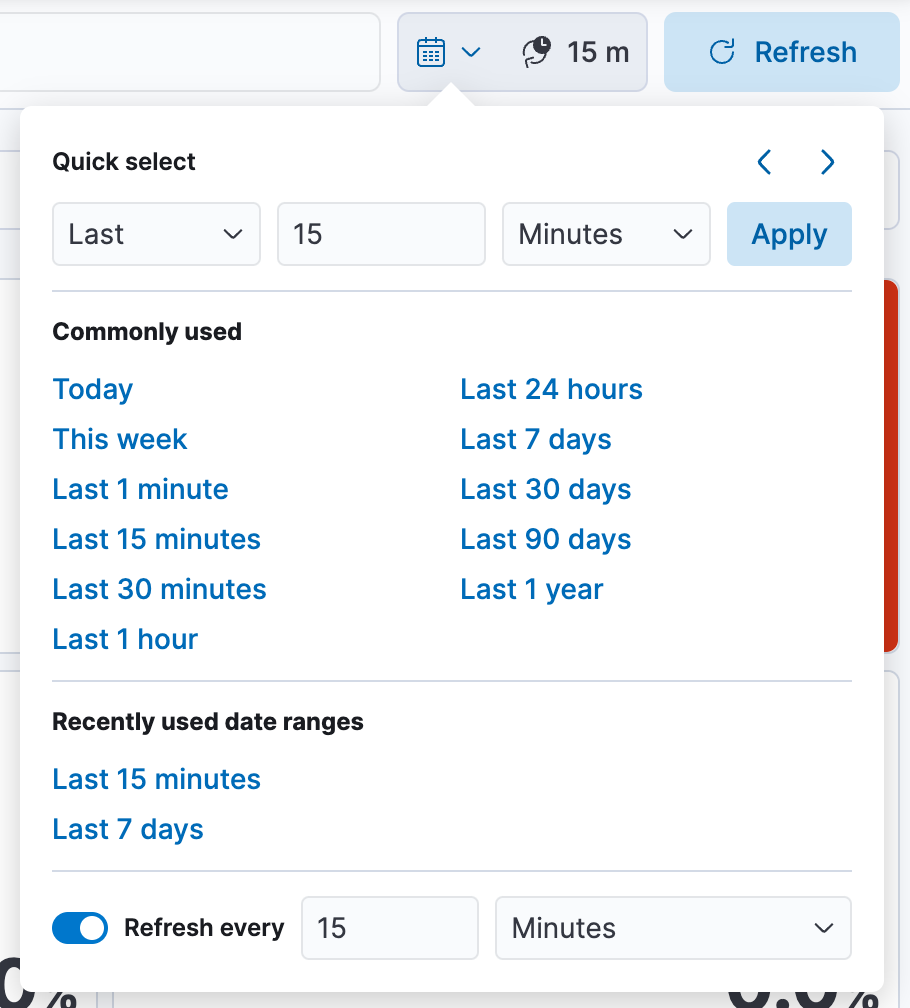Click the Refresh button

[781, 52]
